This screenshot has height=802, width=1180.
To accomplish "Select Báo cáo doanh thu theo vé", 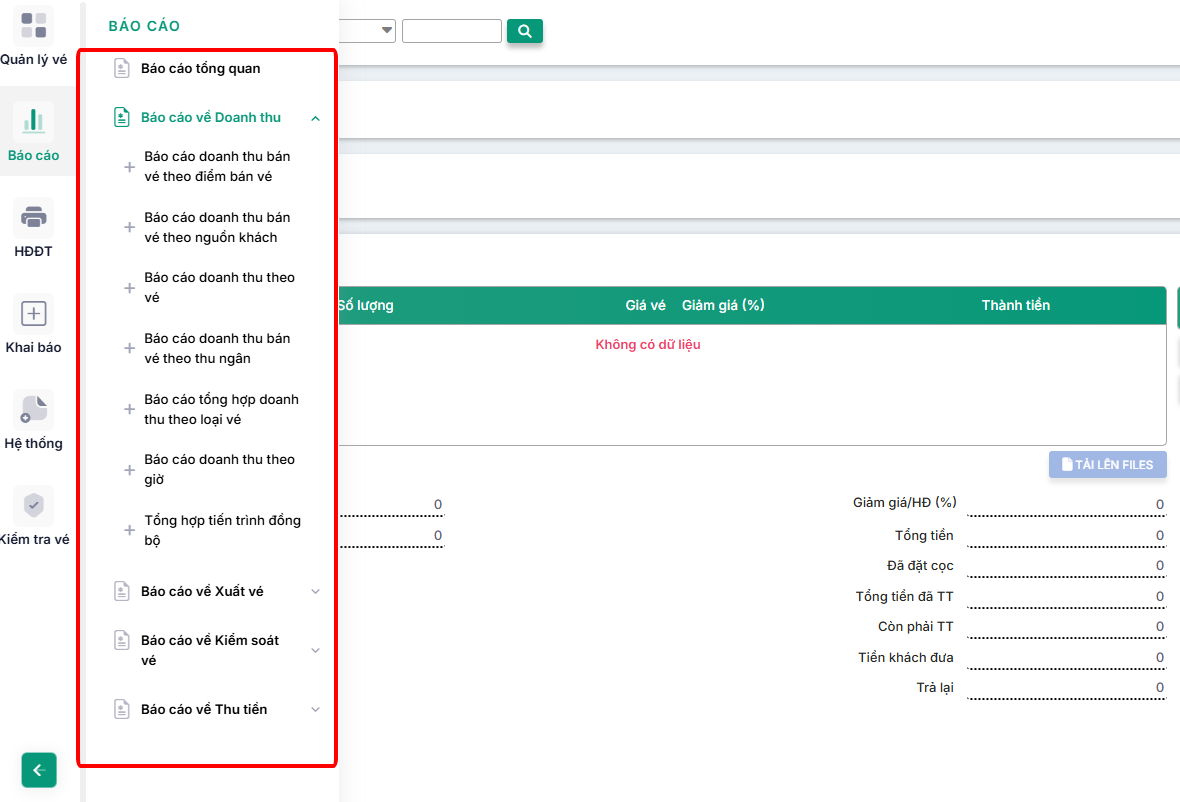I will 219,288.
